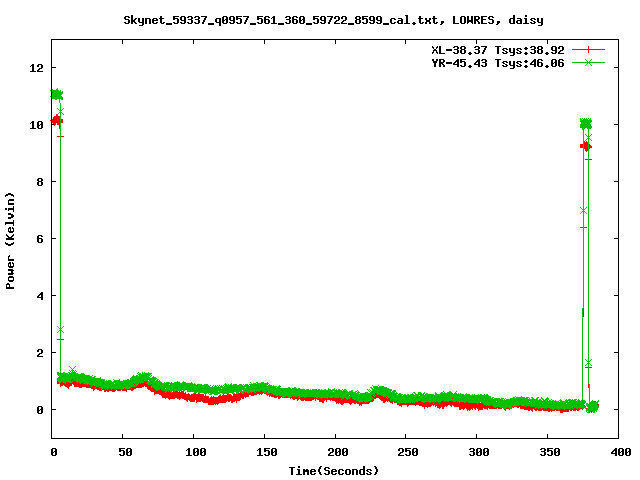Click x-axis tick label 100
The image size is (640, 480).
click(x=196, y=452)
